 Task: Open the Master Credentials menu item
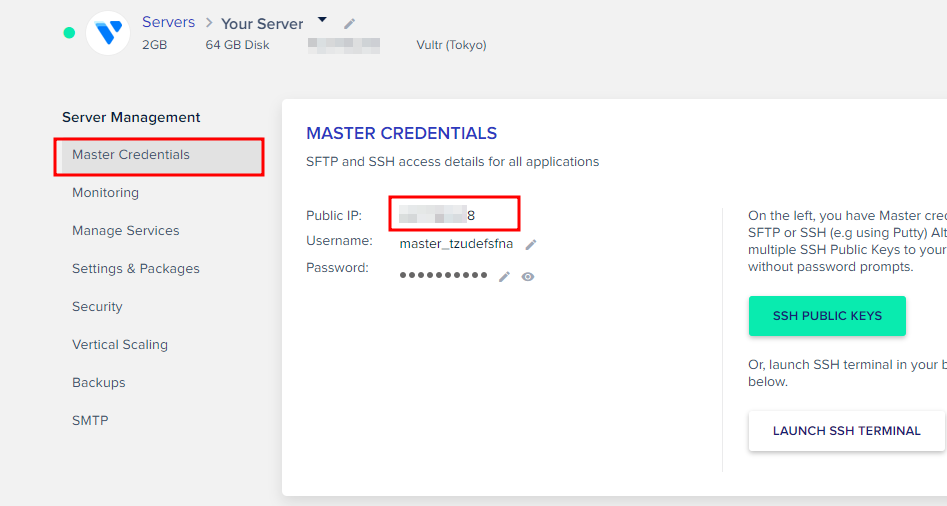(x=159, y=155)
